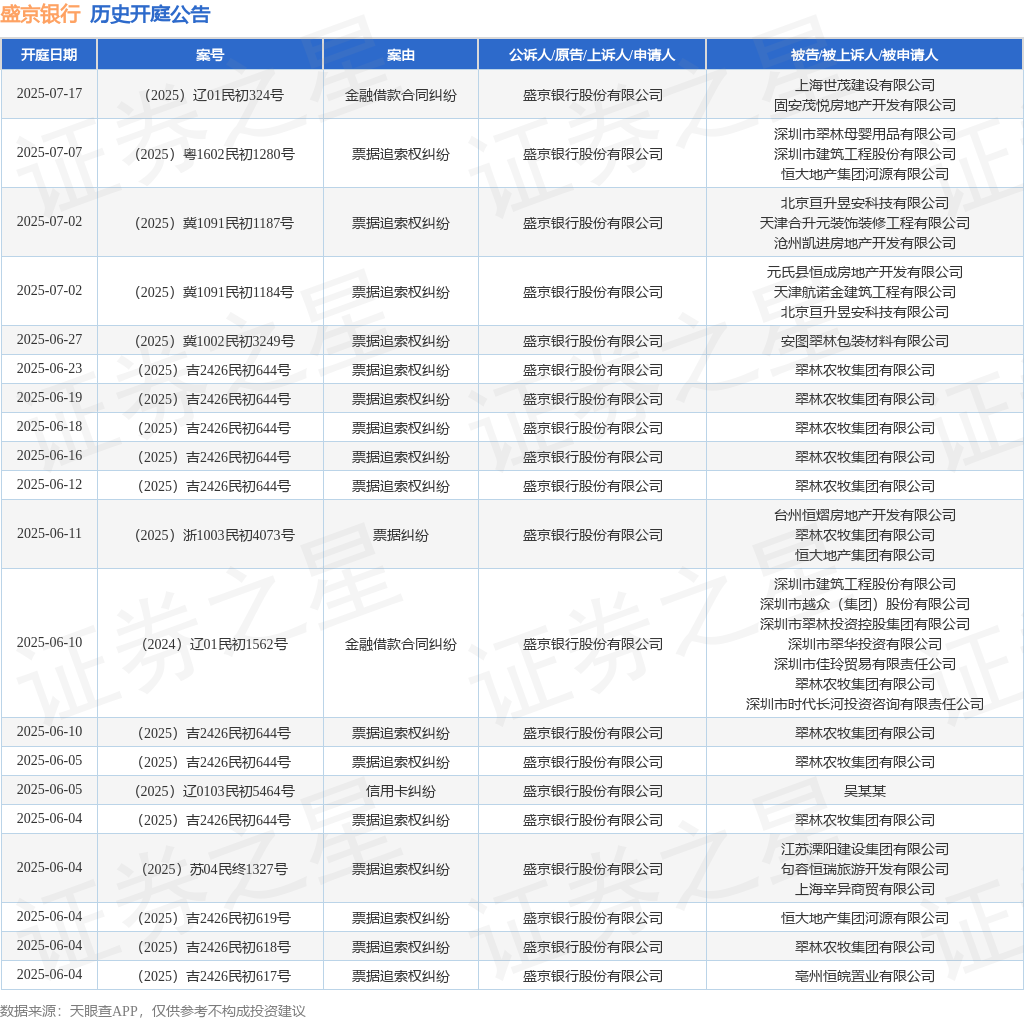Select 金融借款合同纠纷 in the 辽01民初1562号 row
Screen dimensions: 1024x1020
tap(400, 645)
